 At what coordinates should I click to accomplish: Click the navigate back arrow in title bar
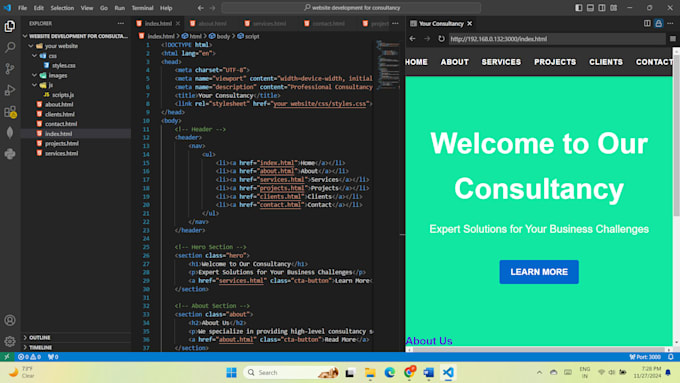pyautogui.click(x=200, y=8)
